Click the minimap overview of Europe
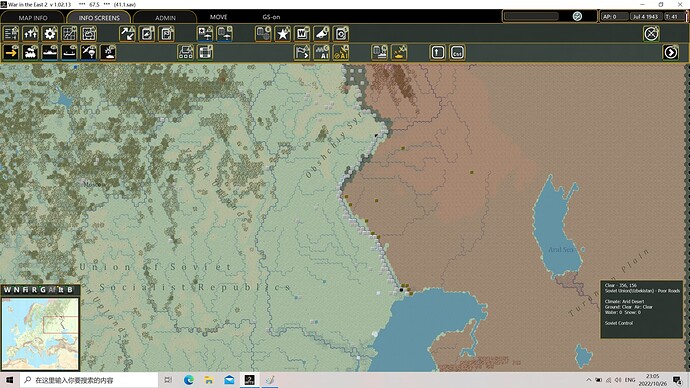690x388 pixels. tap(40, 334)
